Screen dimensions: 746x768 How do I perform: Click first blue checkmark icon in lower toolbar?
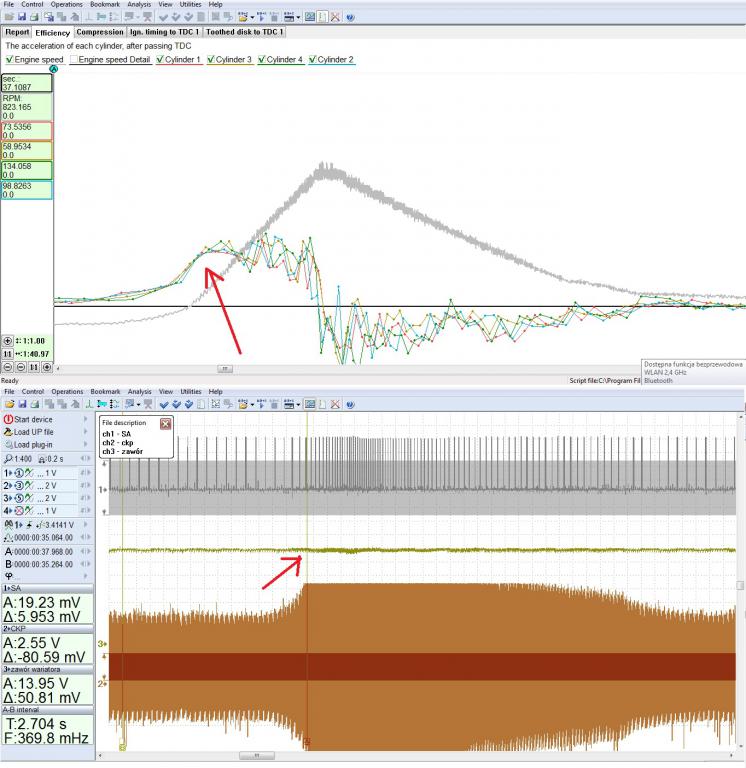tap(164, 405)
